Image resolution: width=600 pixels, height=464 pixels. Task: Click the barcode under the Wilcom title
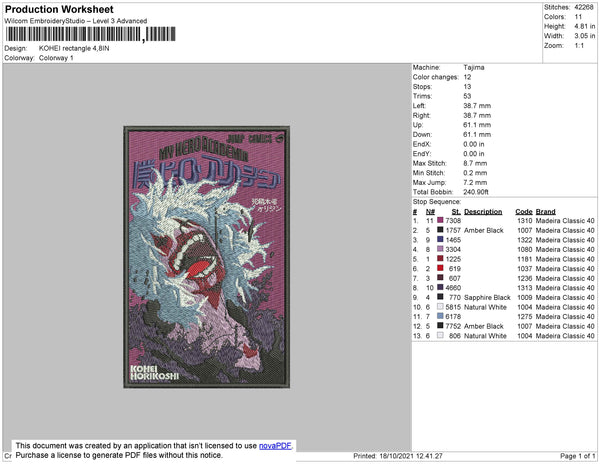90,34
